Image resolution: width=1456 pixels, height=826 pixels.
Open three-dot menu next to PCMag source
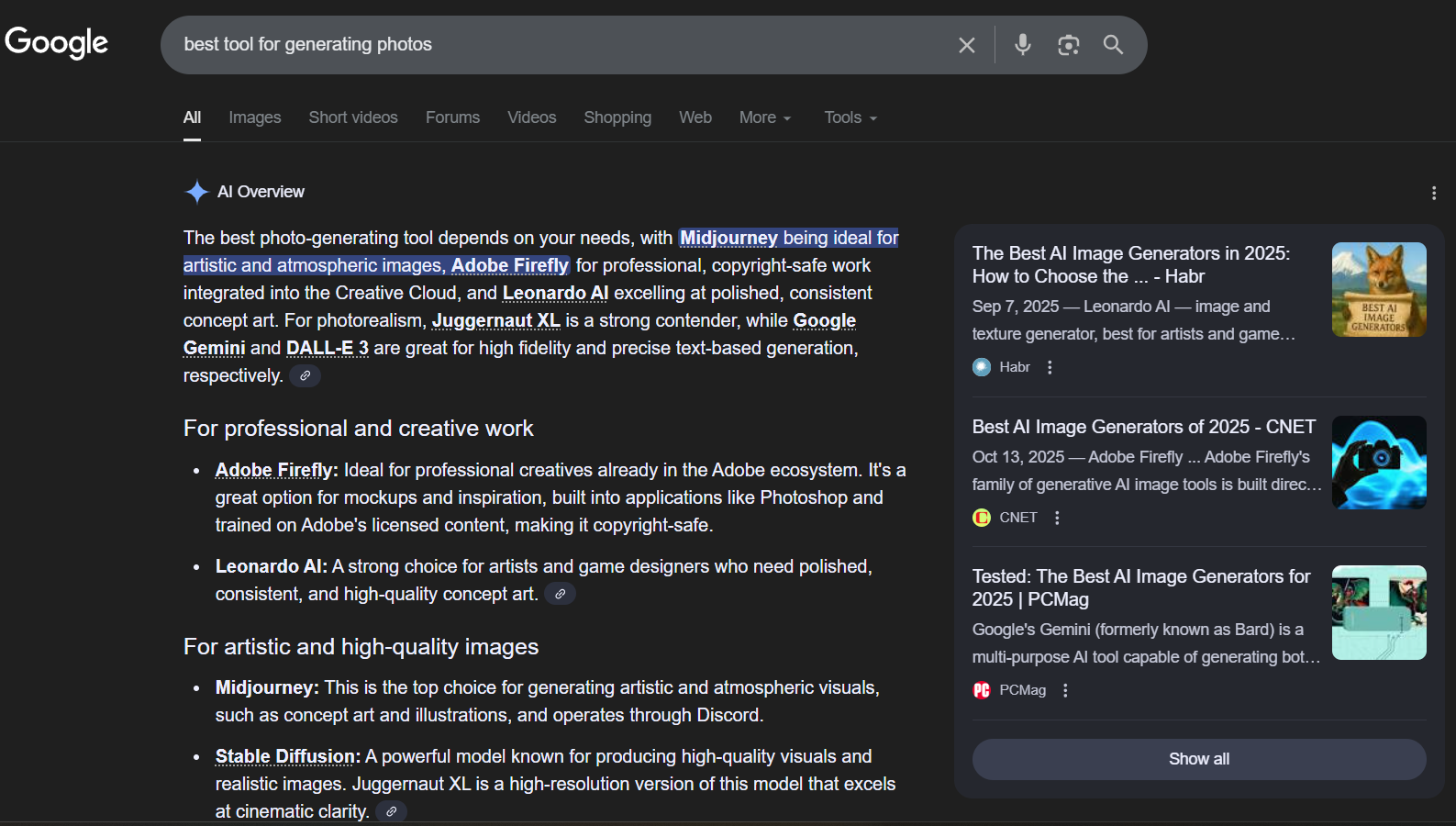pyautogui.click(x=1065, y=690)
